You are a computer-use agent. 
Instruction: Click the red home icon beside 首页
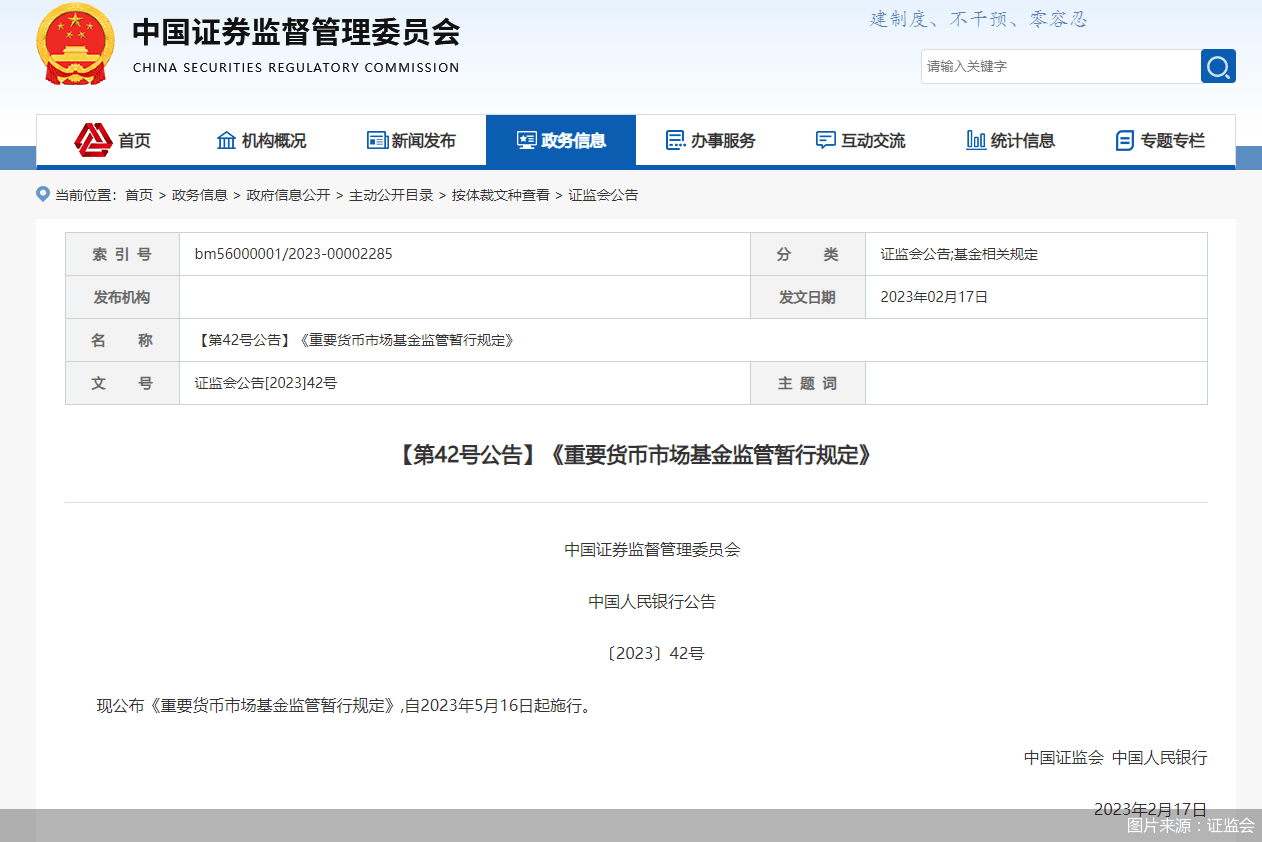[93, 140]
